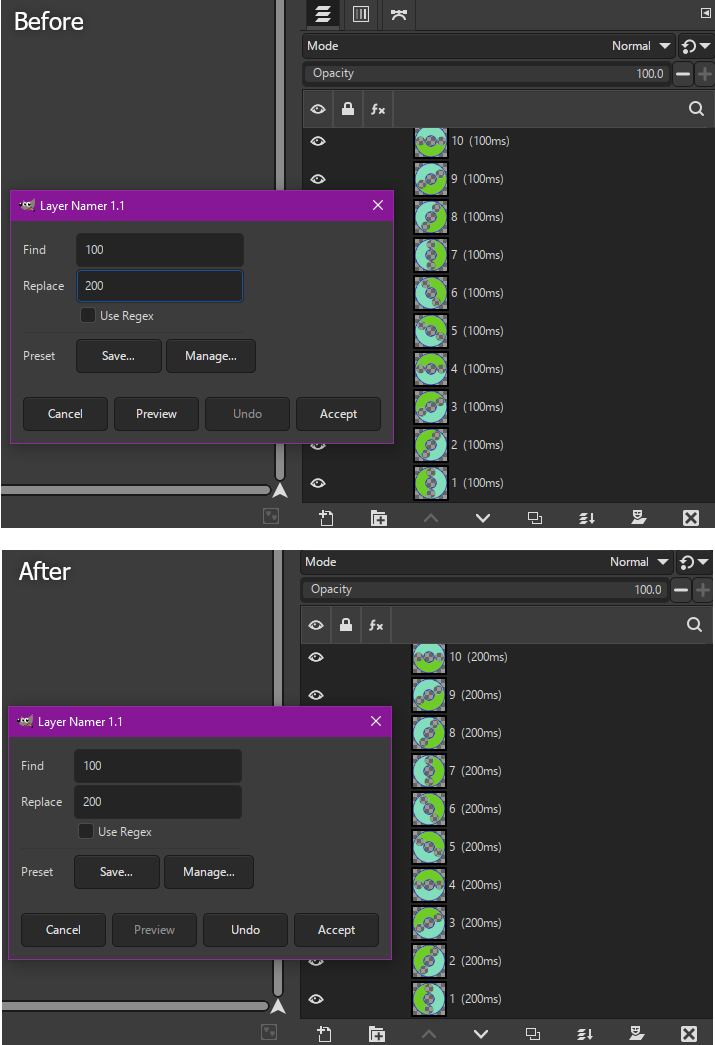715x1045 pixels.
Task: Enable Use Regex checkbox in the After dialog
Action: tap(85, 831)
